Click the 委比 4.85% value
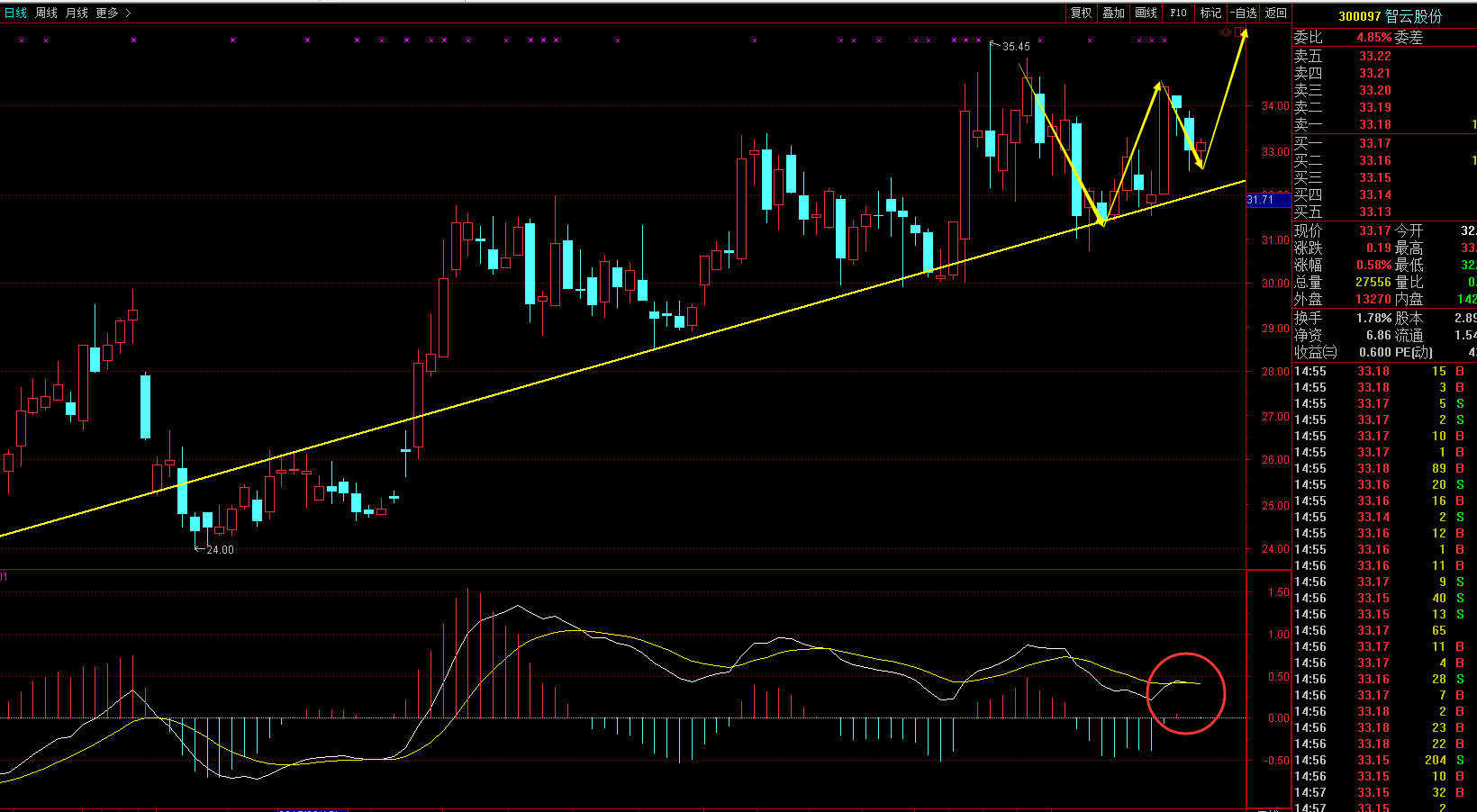Image resolution: width=1477 pixels, height=812 pixels. (x=1374, y=37)
